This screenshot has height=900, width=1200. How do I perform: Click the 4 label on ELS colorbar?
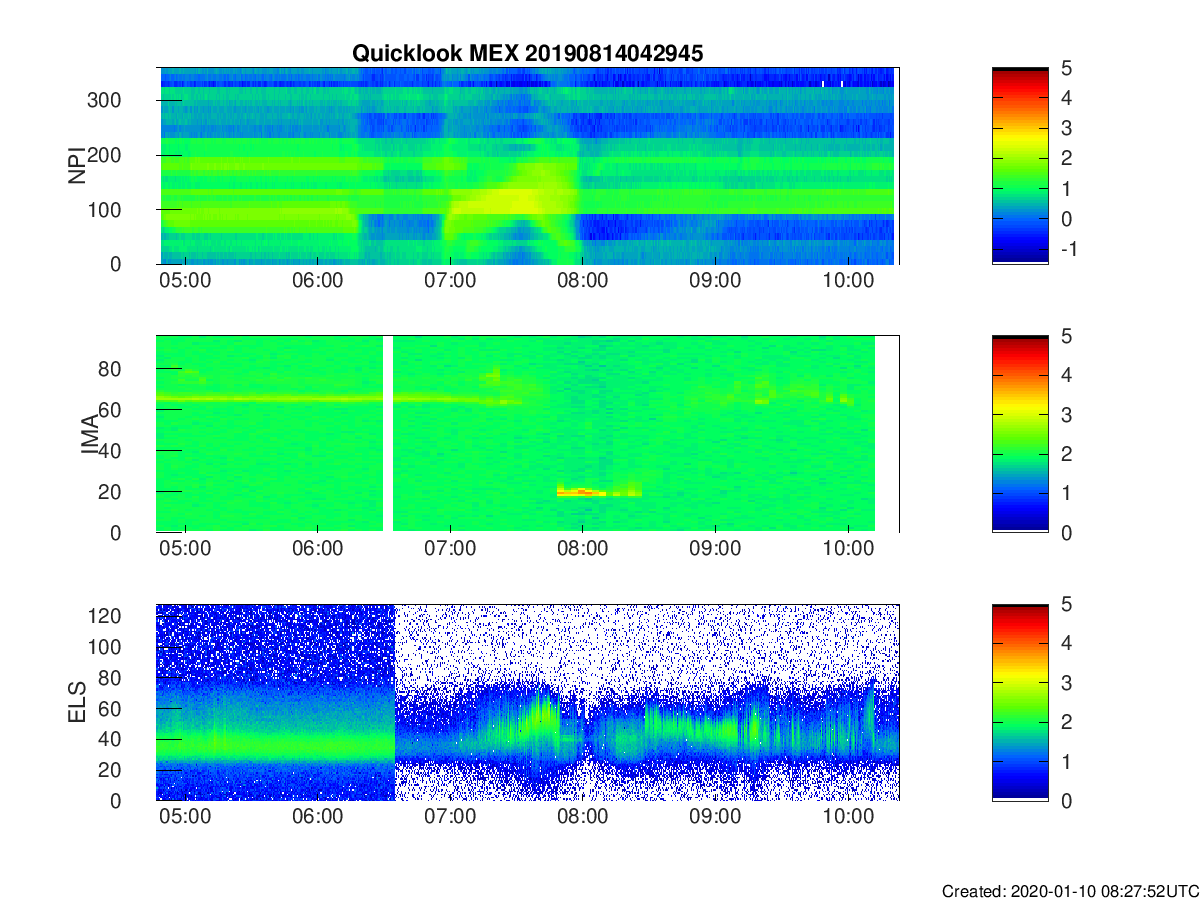pyautogui.click(x=1066, y=643)
